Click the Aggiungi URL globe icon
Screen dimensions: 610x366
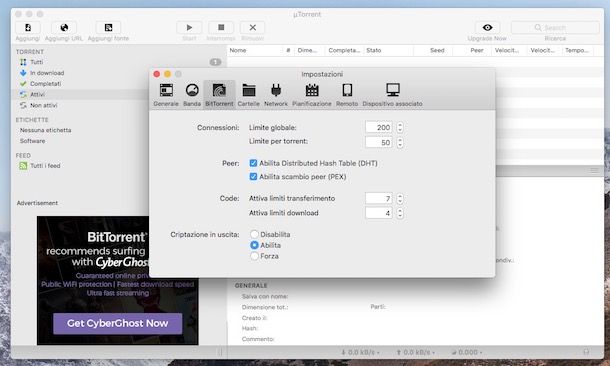coord(64,28)
